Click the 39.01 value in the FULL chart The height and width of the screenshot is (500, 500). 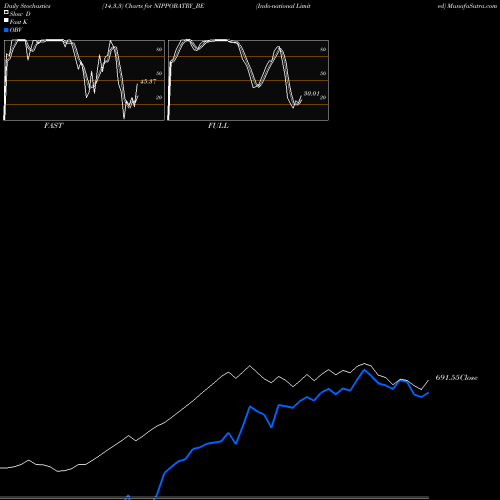[312, 94]
